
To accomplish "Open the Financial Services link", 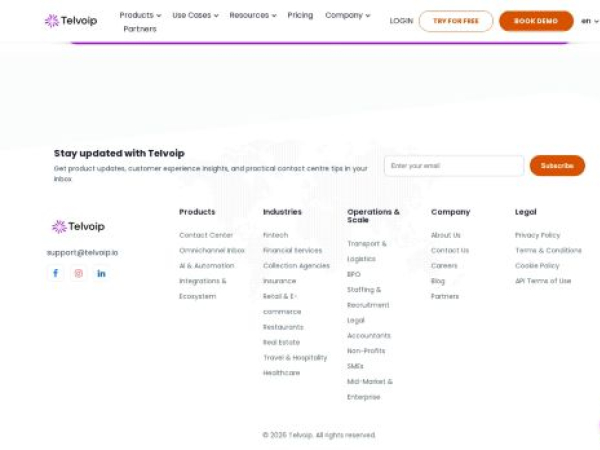I will (x=292, y=250).
